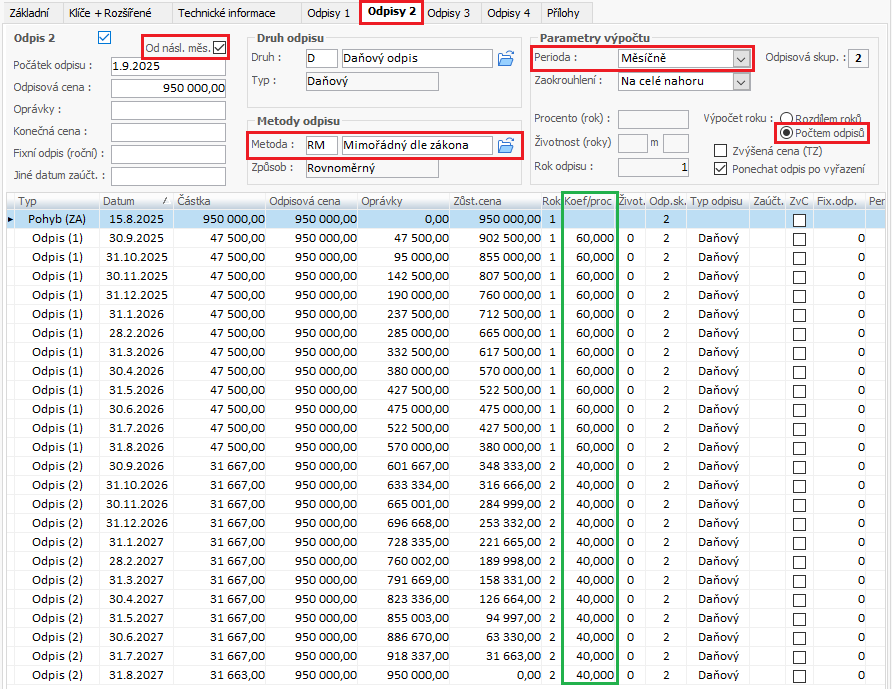Toggle the Odpis 2 checkbox
This screenshot has width=892, height=689.
pyautogui.click(x=104, y=38)
